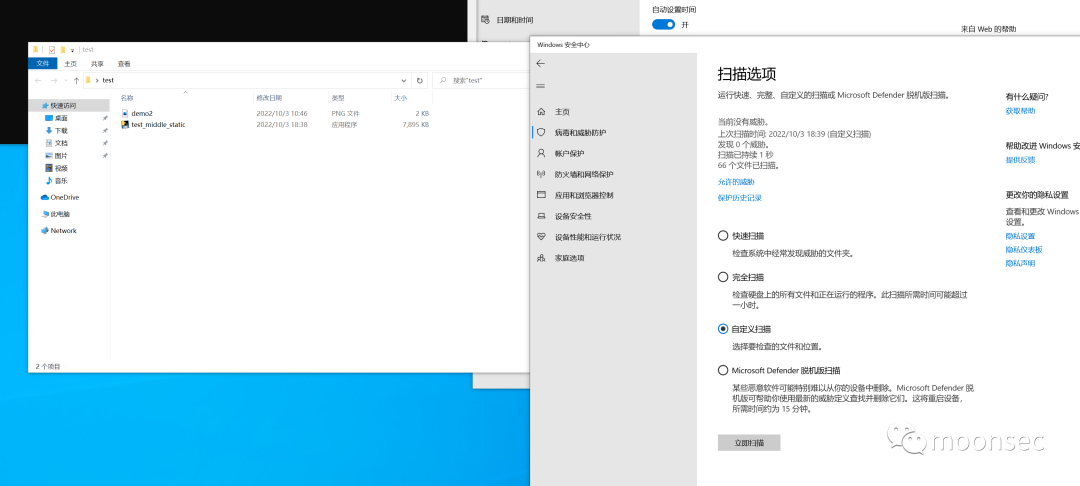The image size is (1080, 486).
Task: Switch to the 共享 ribbon tab
Action: [x=97, y=64]
